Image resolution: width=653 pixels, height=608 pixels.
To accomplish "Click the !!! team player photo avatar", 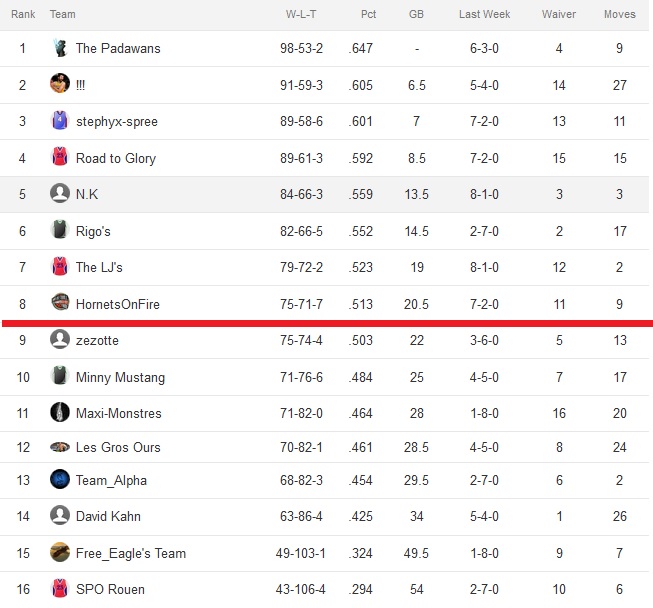I will point(60,83).
